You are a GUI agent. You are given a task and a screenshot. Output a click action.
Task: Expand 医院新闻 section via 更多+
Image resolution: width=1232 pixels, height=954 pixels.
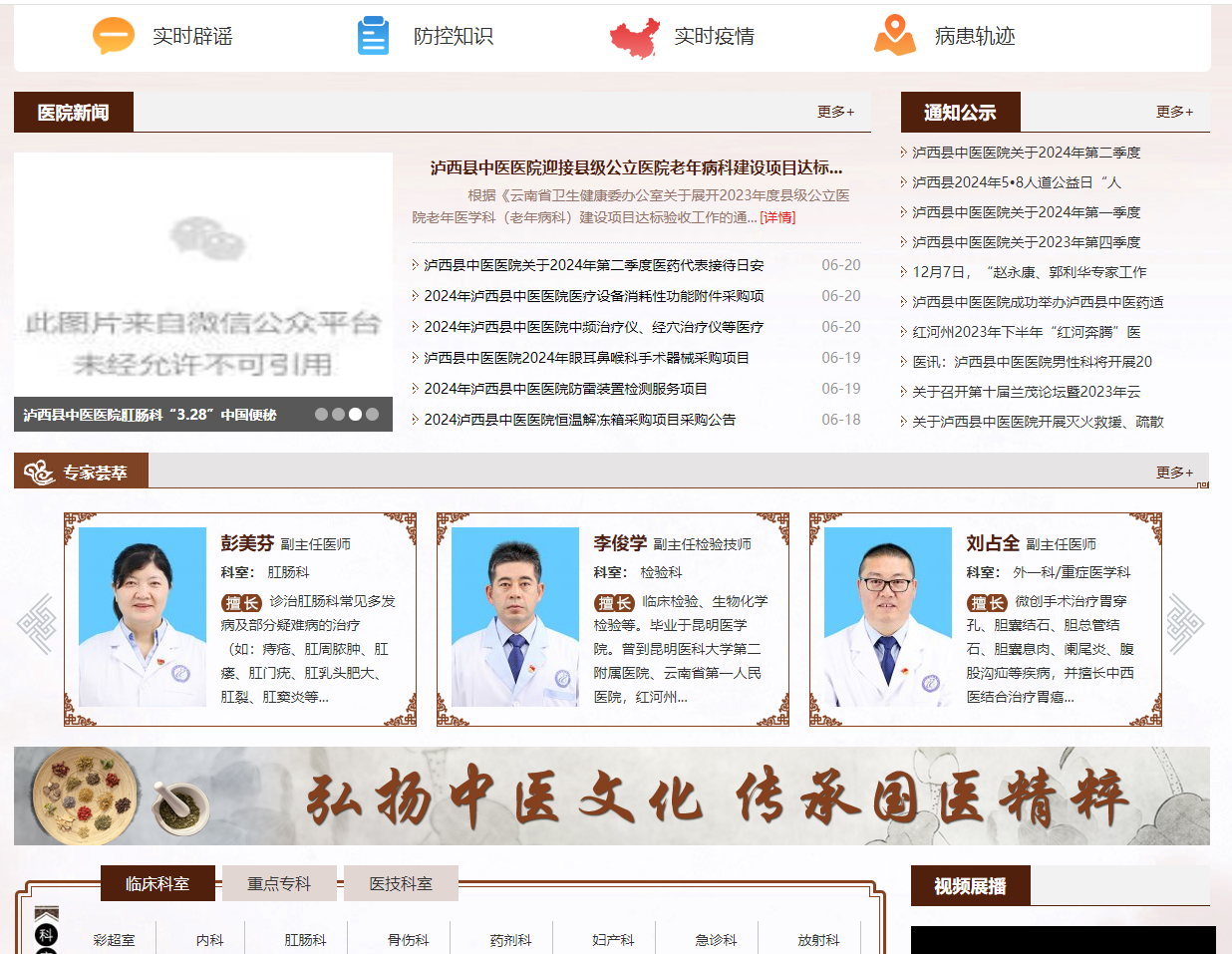(x=835, y=112)
